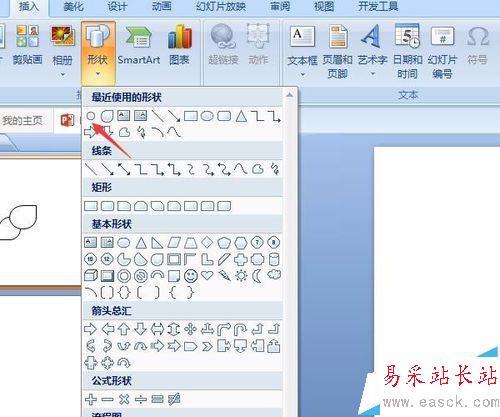Pick the lightning bolt shape

[224, 276]
